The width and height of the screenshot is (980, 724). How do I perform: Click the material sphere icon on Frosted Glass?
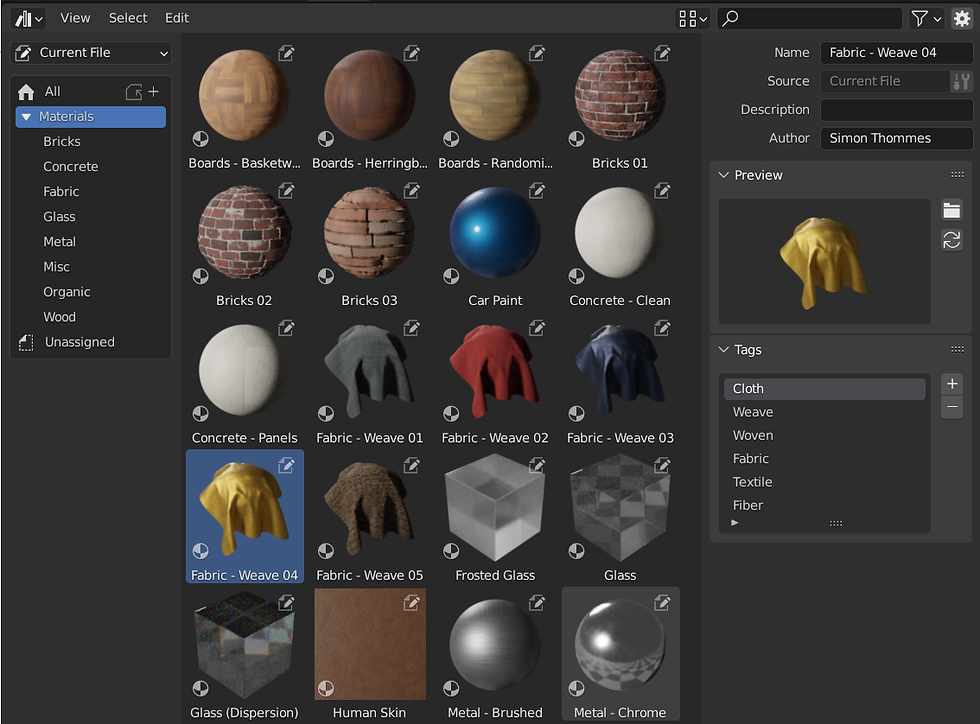(x=450, y=551)
